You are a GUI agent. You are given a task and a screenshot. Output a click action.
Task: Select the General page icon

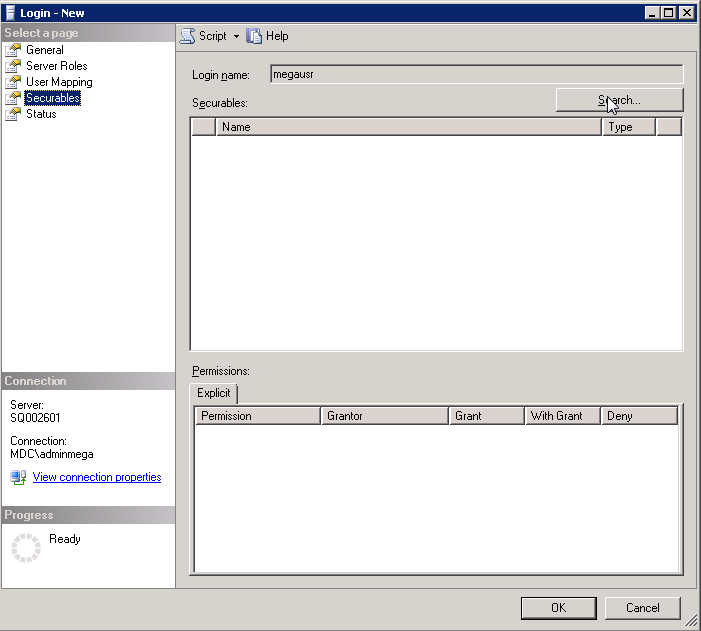13,50
